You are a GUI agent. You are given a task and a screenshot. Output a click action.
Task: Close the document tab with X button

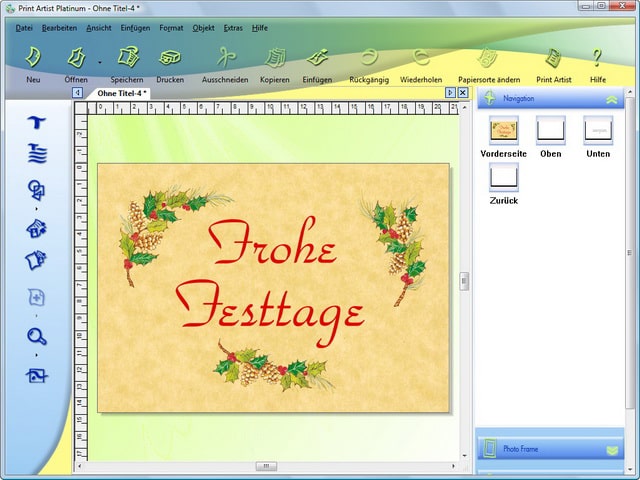(x=462, y=93)
